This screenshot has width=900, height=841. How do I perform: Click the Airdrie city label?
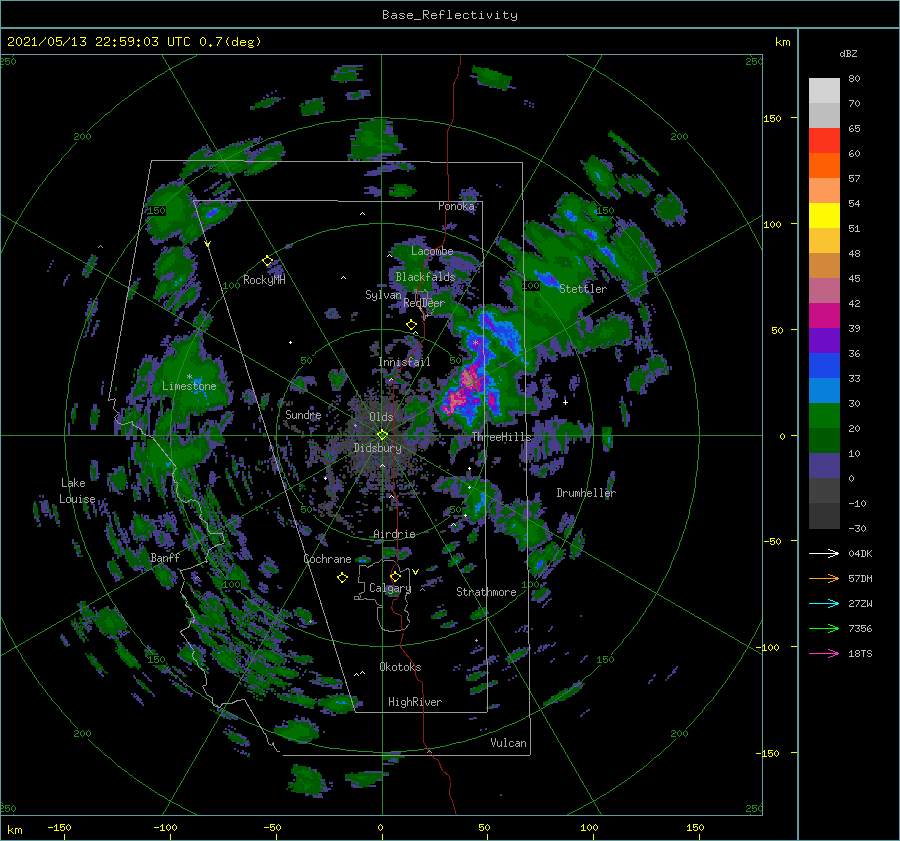[x=394, y=534]
